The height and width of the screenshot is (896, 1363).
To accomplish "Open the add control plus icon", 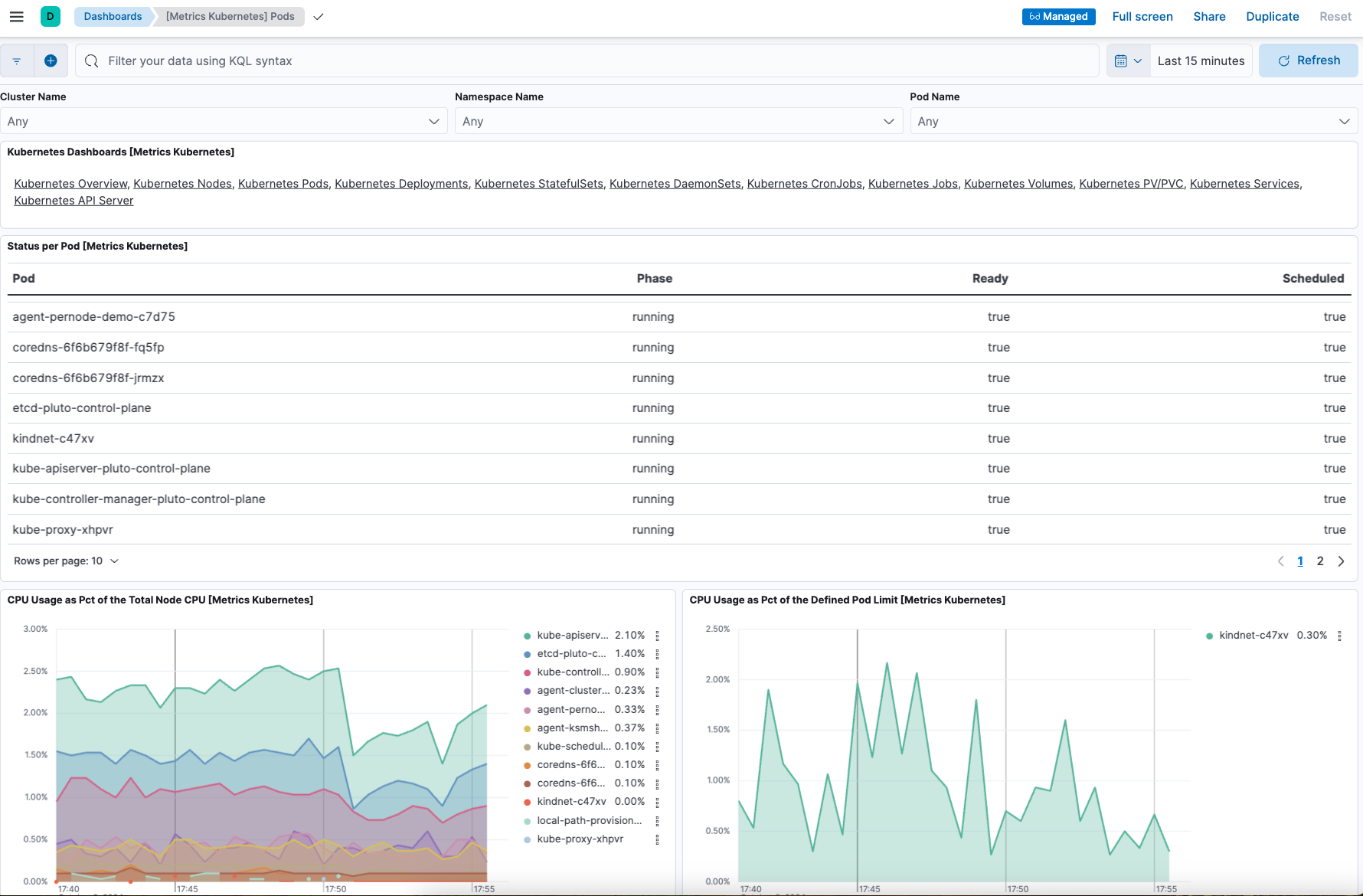I will 51,60.
